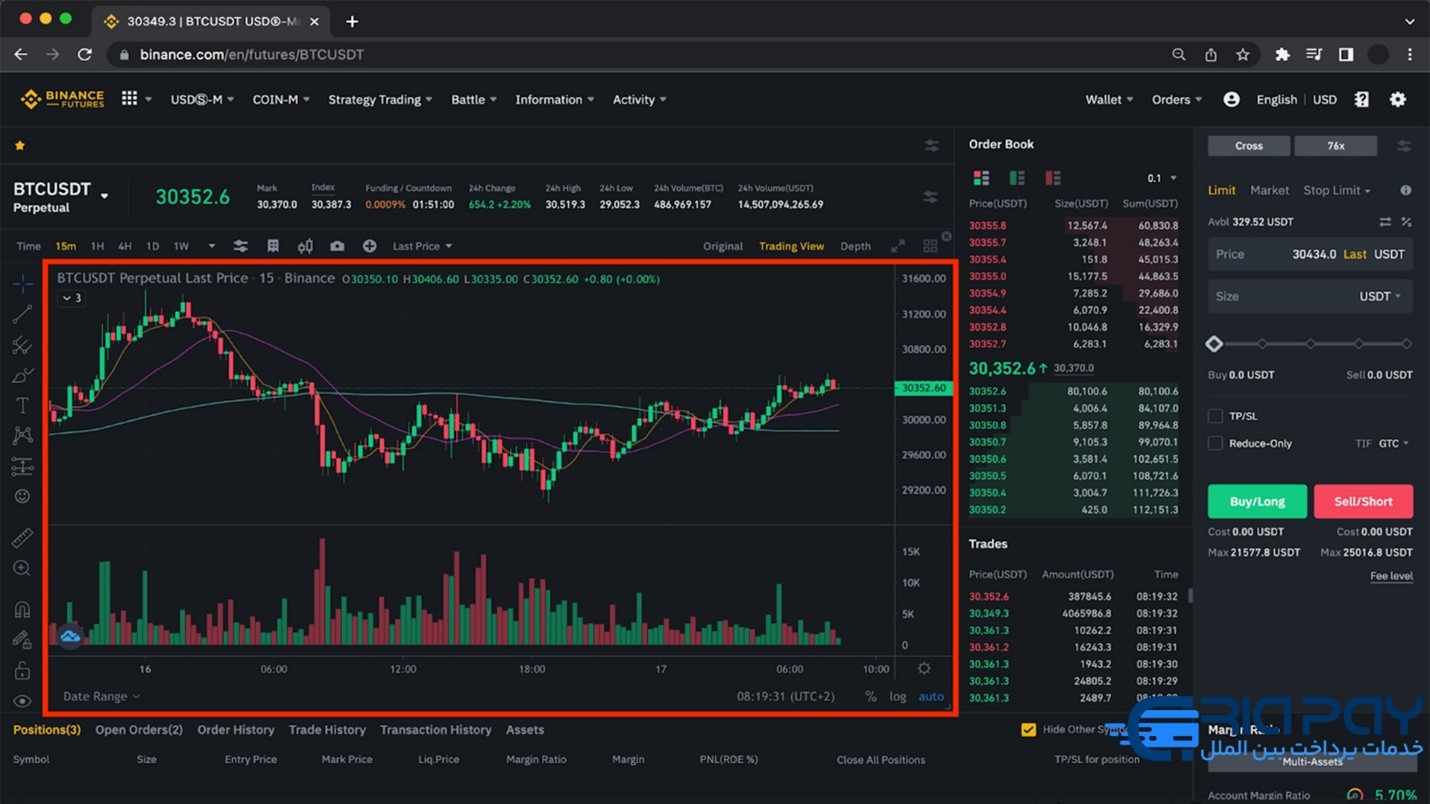Change the candlestick chart style
1430x804 pixels.
point(305,246)
